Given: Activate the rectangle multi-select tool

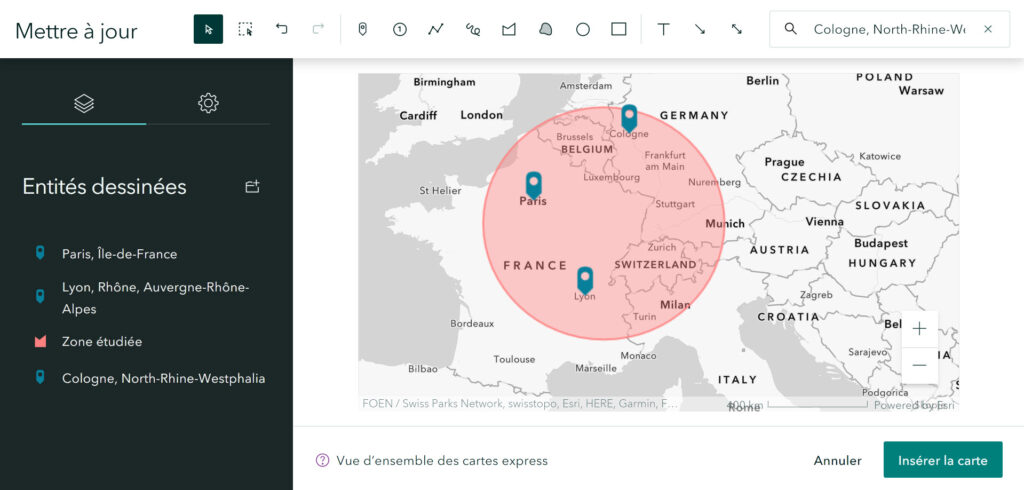Looking at the screenshot, I should point(245,29).
